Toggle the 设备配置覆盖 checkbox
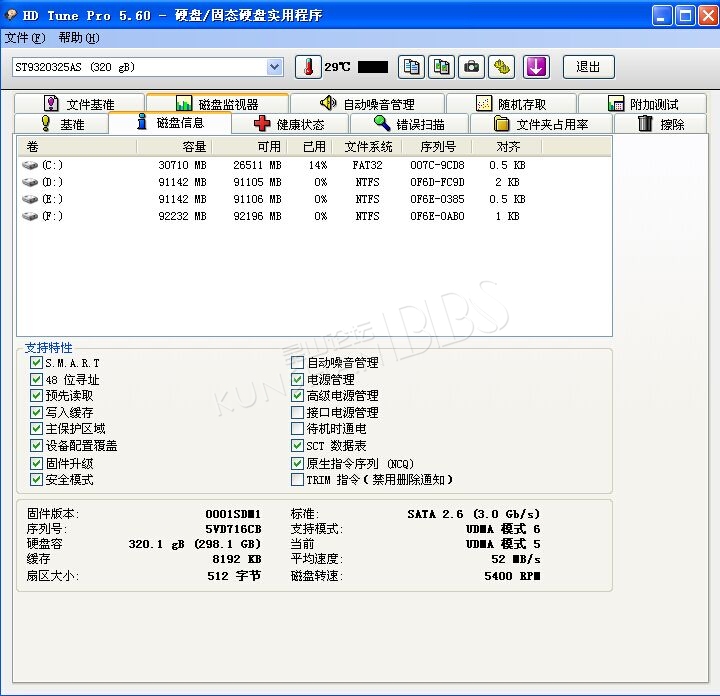The height and width of the screenshot is (696, 720). [36, 445]
